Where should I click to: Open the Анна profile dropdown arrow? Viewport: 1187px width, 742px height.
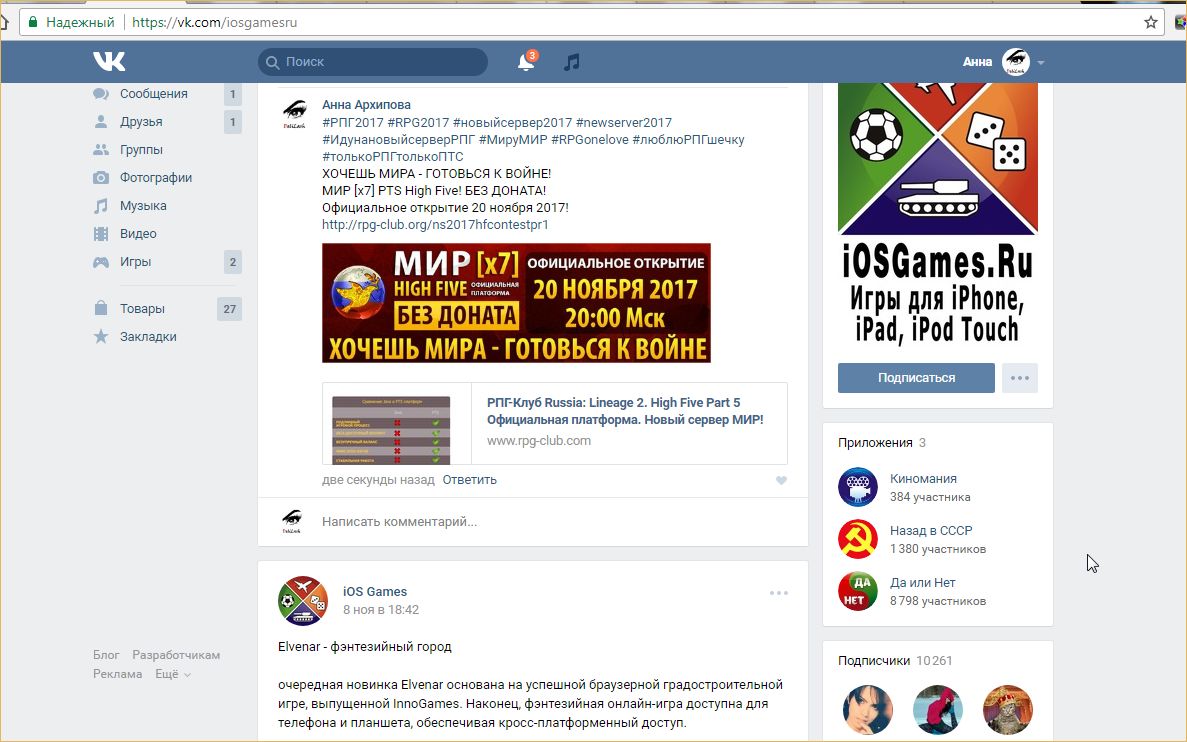[x=1041, y=63]
